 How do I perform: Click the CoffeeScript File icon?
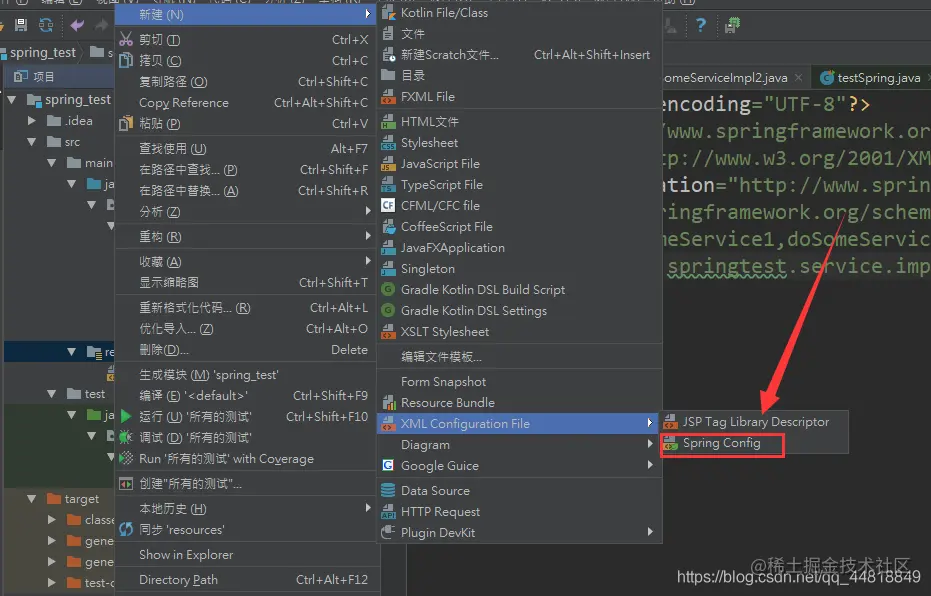[x=388, y=226]
